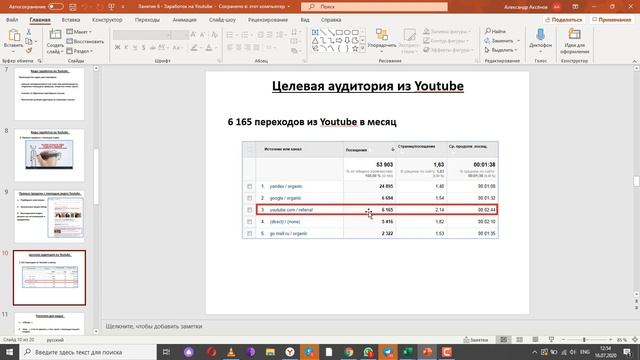Open Customize Quick Access Toolbar dropdown

(123, 7)
